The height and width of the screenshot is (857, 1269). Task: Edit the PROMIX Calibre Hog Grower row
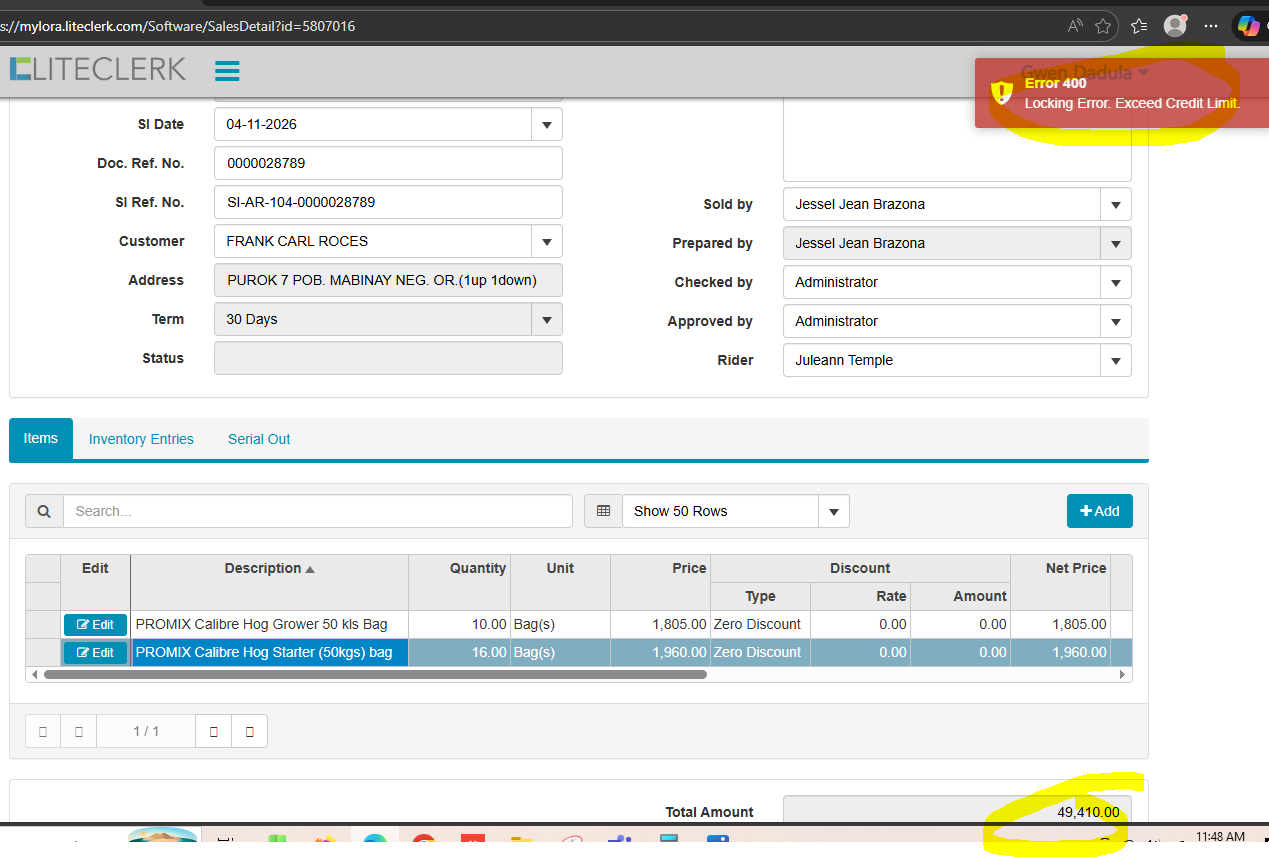tap(95, 625)
